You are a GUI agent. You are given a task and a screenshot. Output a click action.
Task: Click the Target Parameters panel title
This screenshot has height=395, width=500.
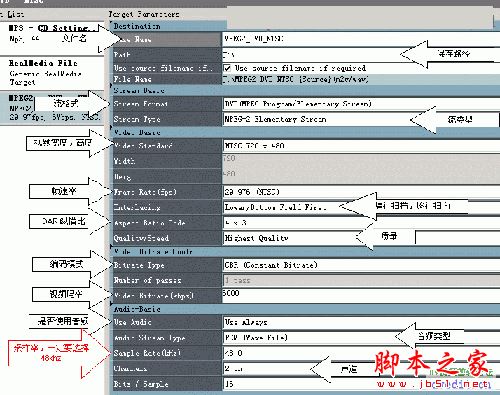[x=144, y=14]
